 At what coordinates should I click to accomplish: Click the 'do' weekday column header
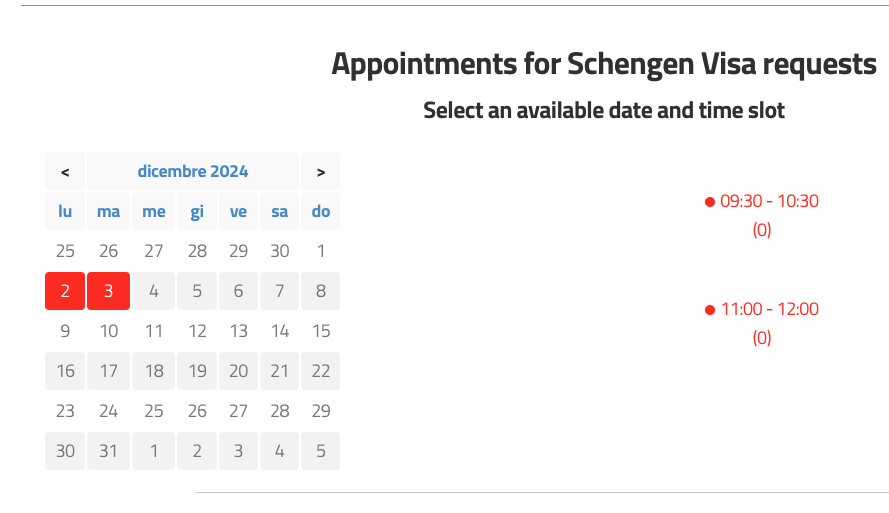tap(321, 211)
